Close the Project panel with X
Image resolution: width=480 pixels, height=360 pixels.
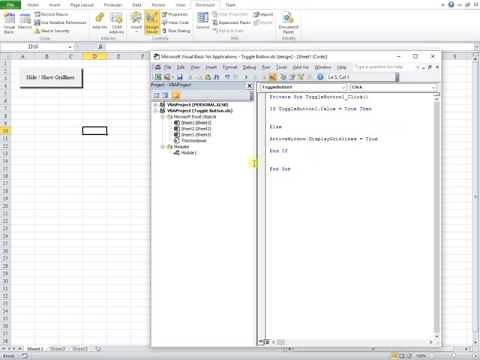(x=250, y=86)
